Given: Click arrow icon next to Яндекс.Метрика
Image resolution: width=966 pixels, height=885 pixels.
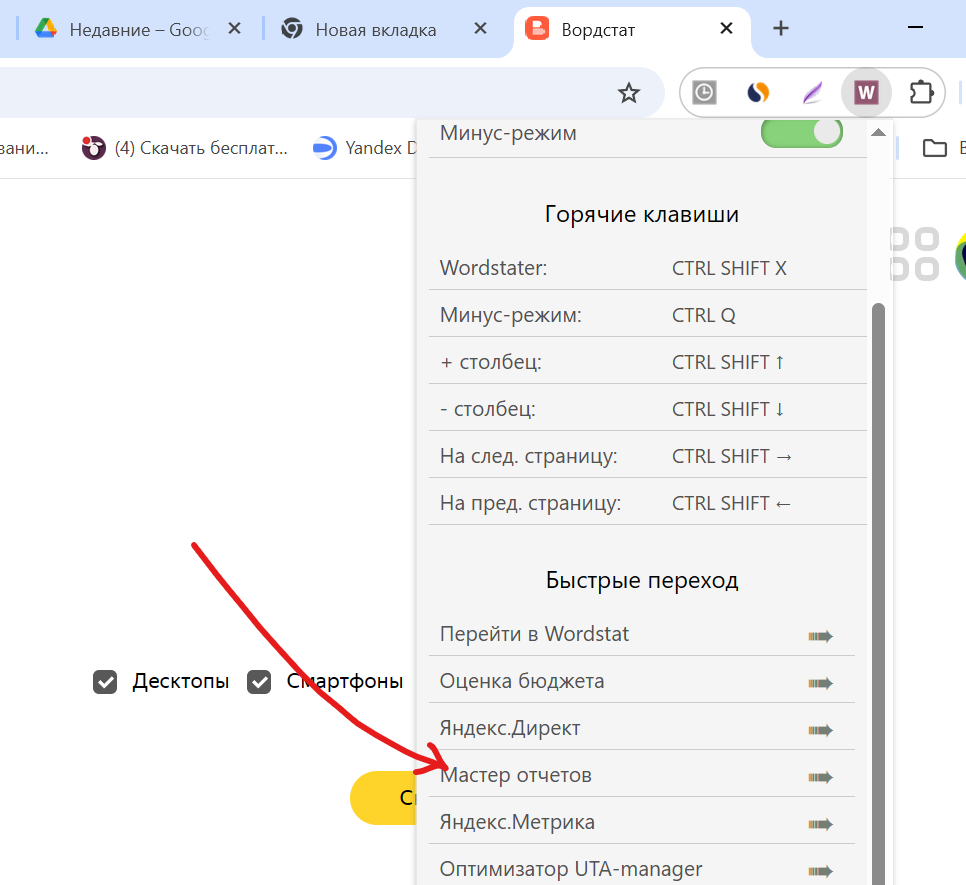Looking at the screenshot, I should pyautogui.click(x=820, y=824).
